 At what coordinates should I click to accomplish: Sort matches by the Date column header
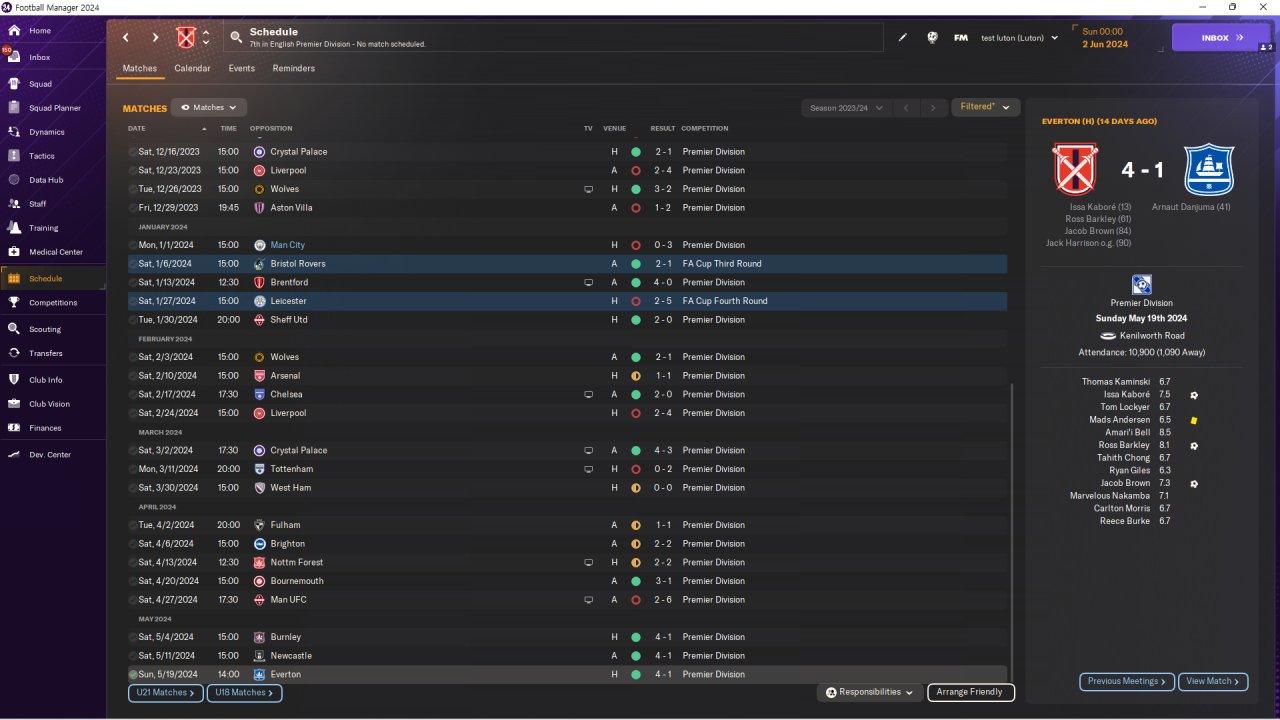click(x=137, y=129)
